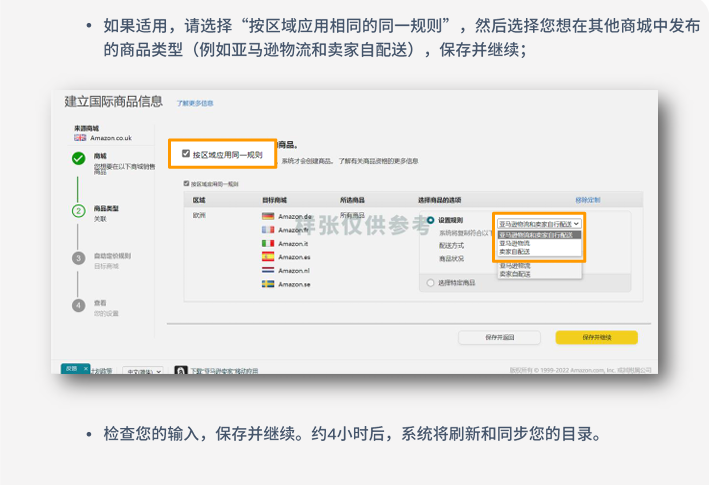The height and width of the screenshot is (485, 709).
Task: Click the grey step 4 circle for 查看
Action: [x=78, y=306]
